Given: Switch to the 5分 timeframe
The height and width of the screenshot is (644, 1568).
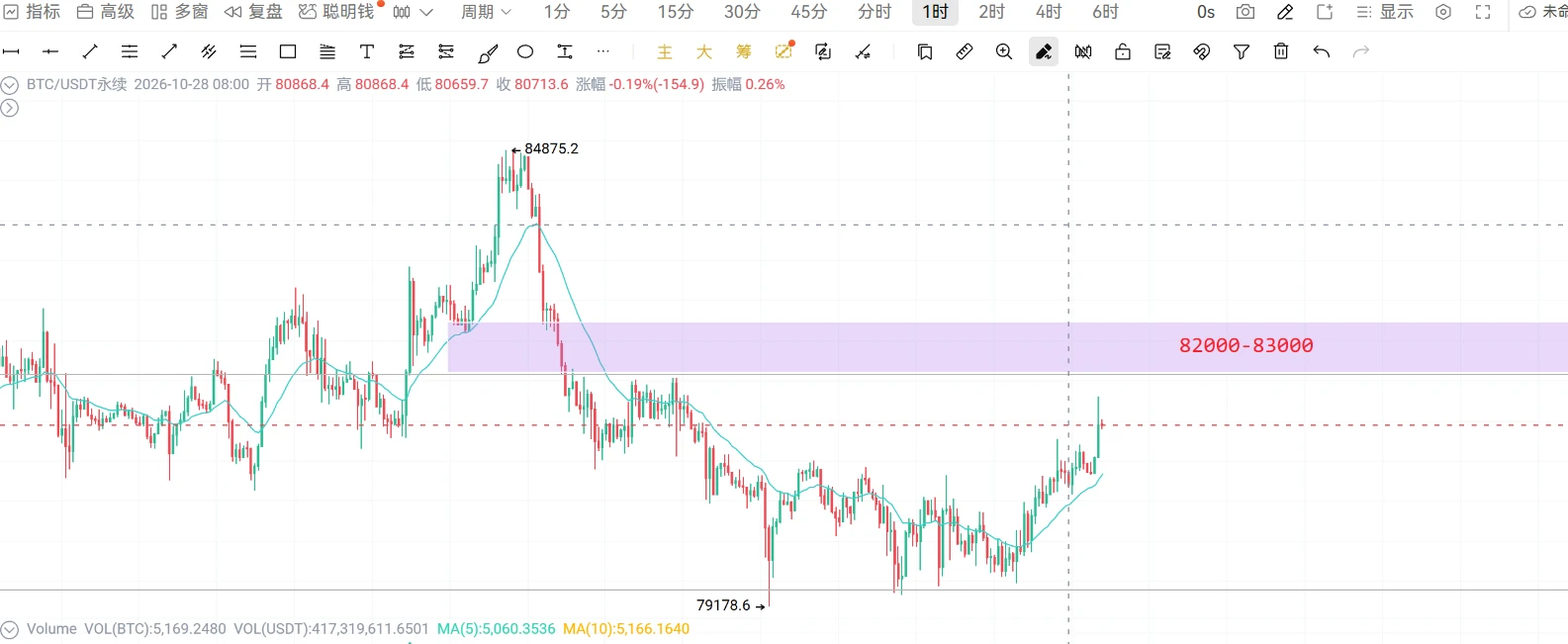Looking at the screenshot, I should click(x=613, y=12).
